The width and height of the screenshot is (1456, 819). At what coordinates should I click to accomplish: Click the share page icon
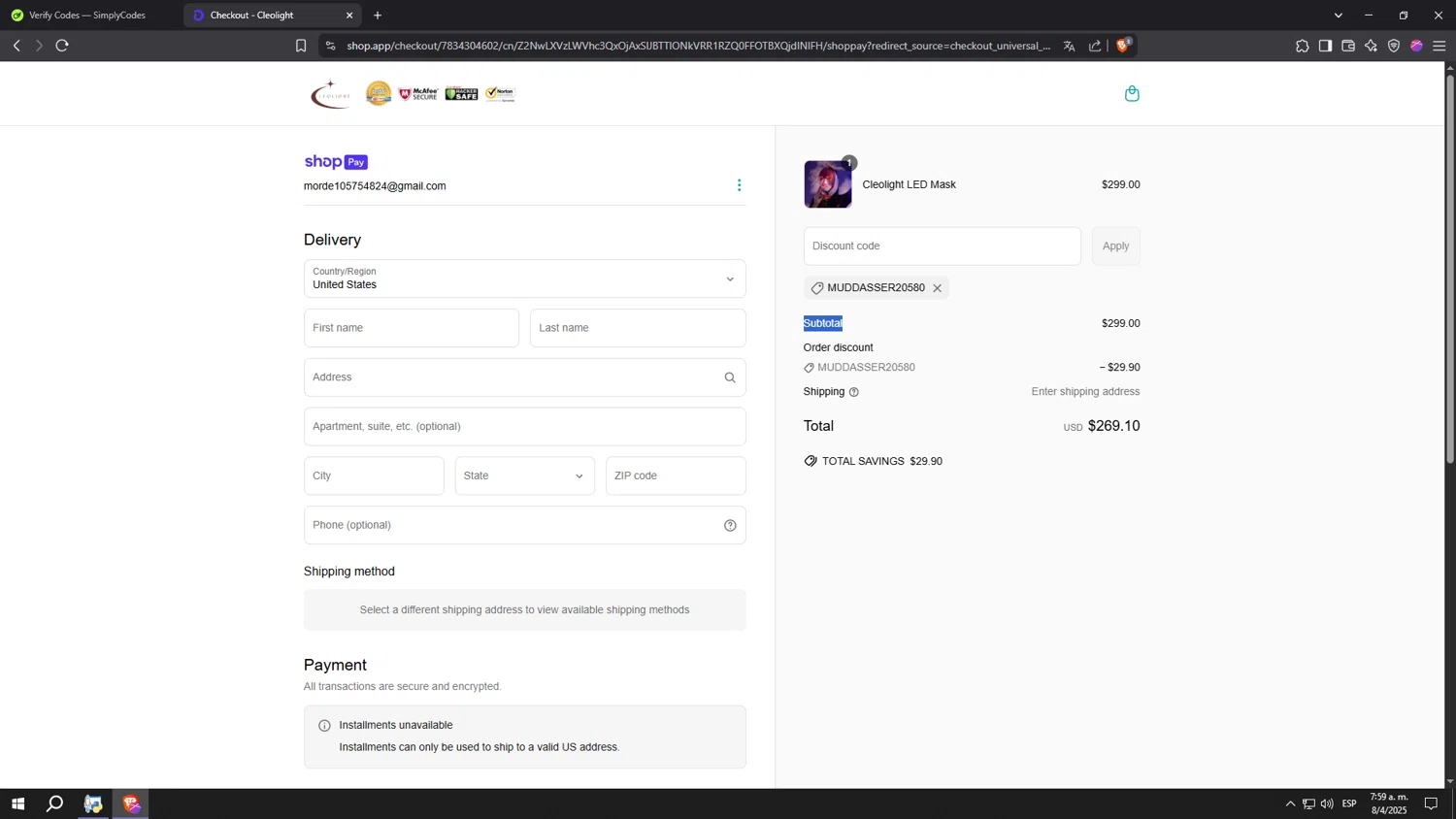(x=1095, y=46)
